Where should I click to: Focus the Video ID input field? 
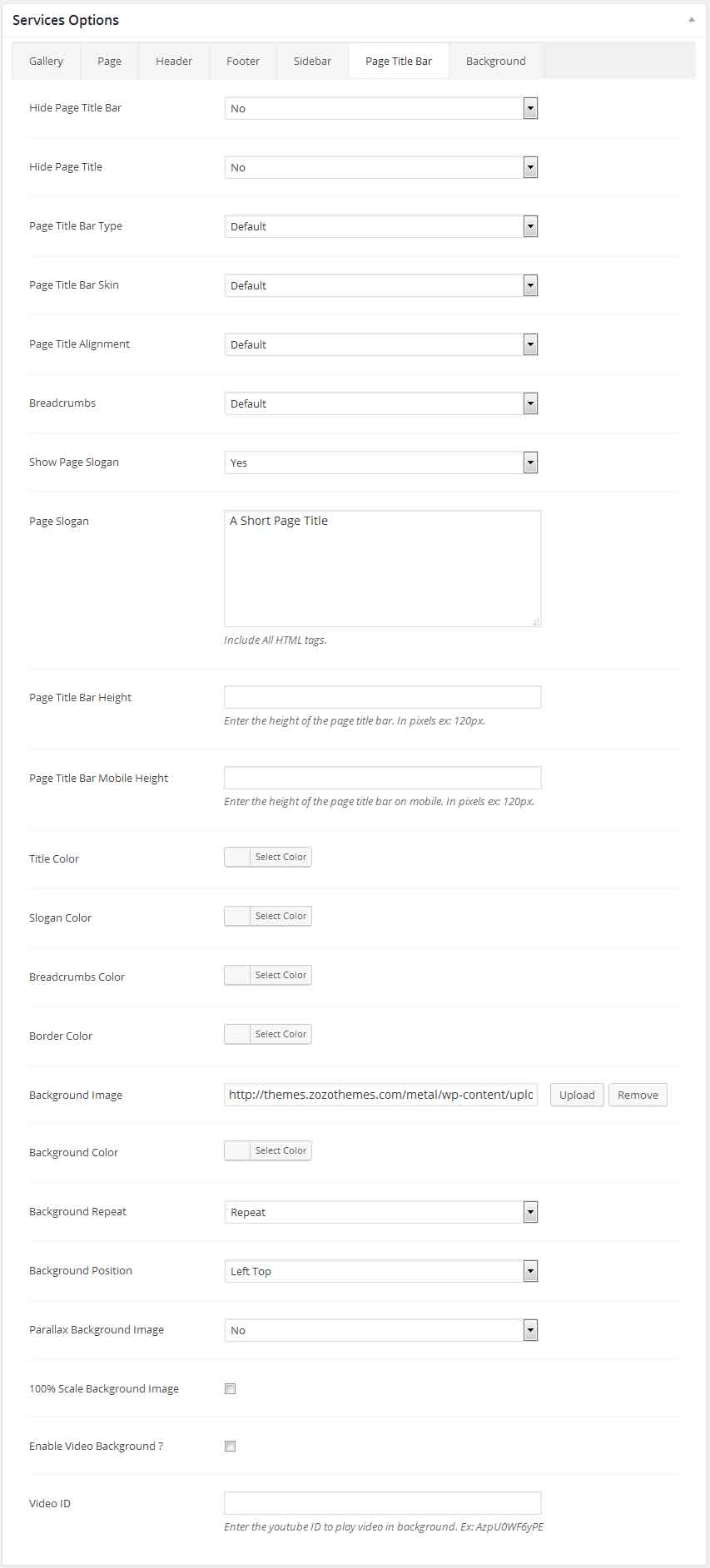(382, 1503)
